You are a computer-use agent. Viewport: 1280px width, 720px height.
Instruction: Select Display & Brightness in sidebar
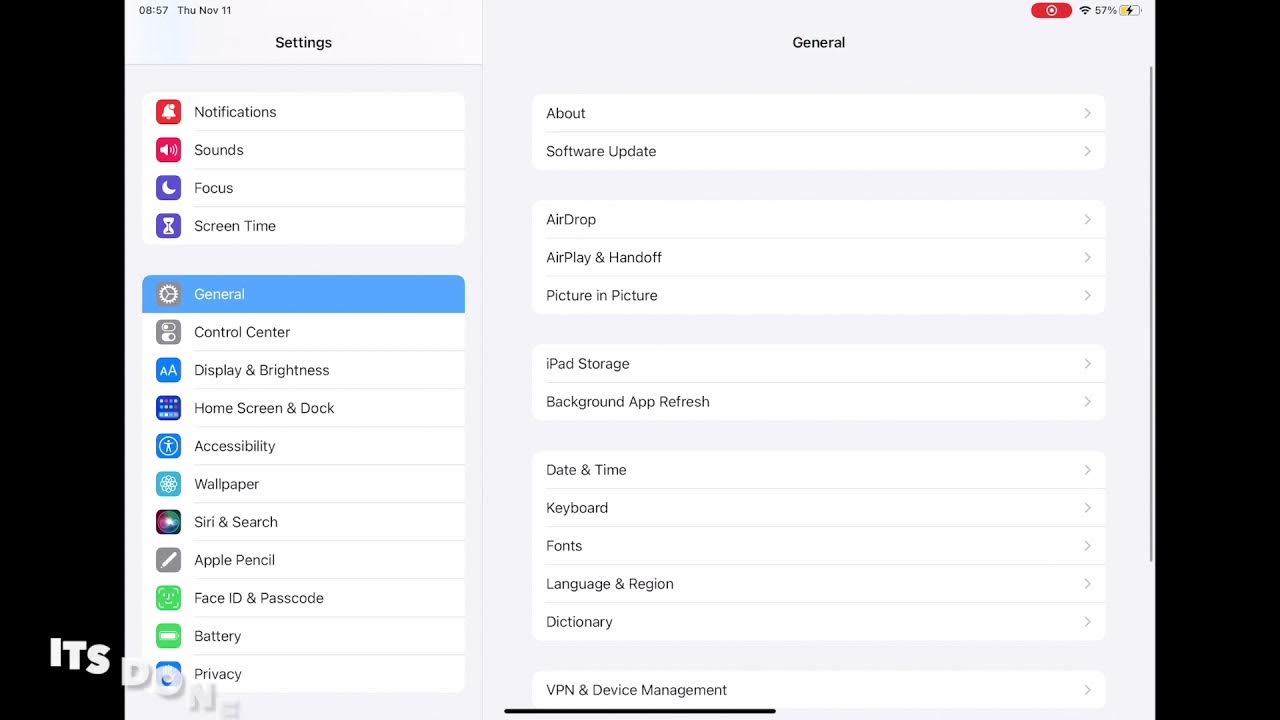pyautogui.click(x=303, y=370)
